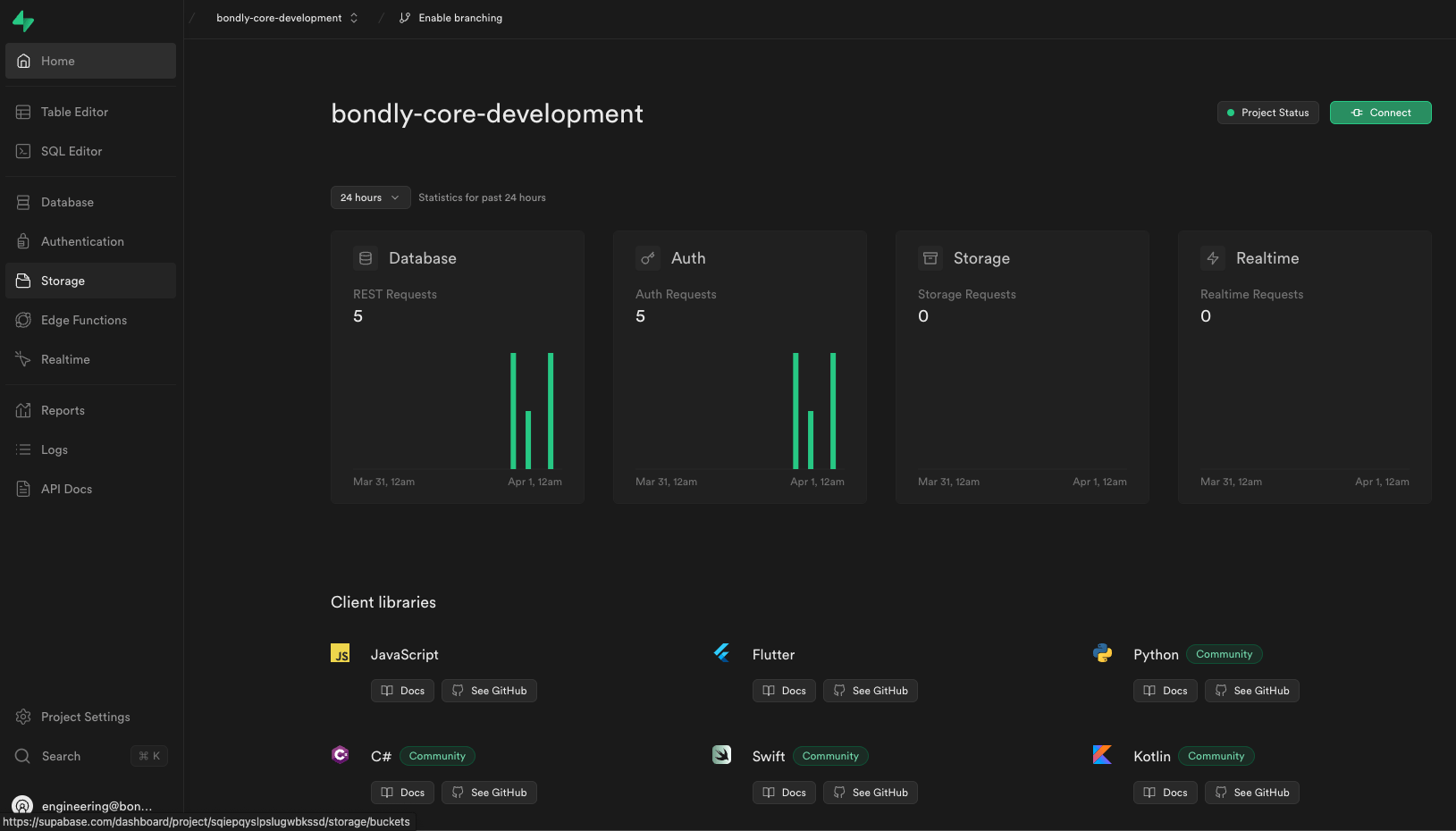Screen dimensions: 1456x831
Task: Open the Database statistics card title
Action: click(x=423, y=258)
